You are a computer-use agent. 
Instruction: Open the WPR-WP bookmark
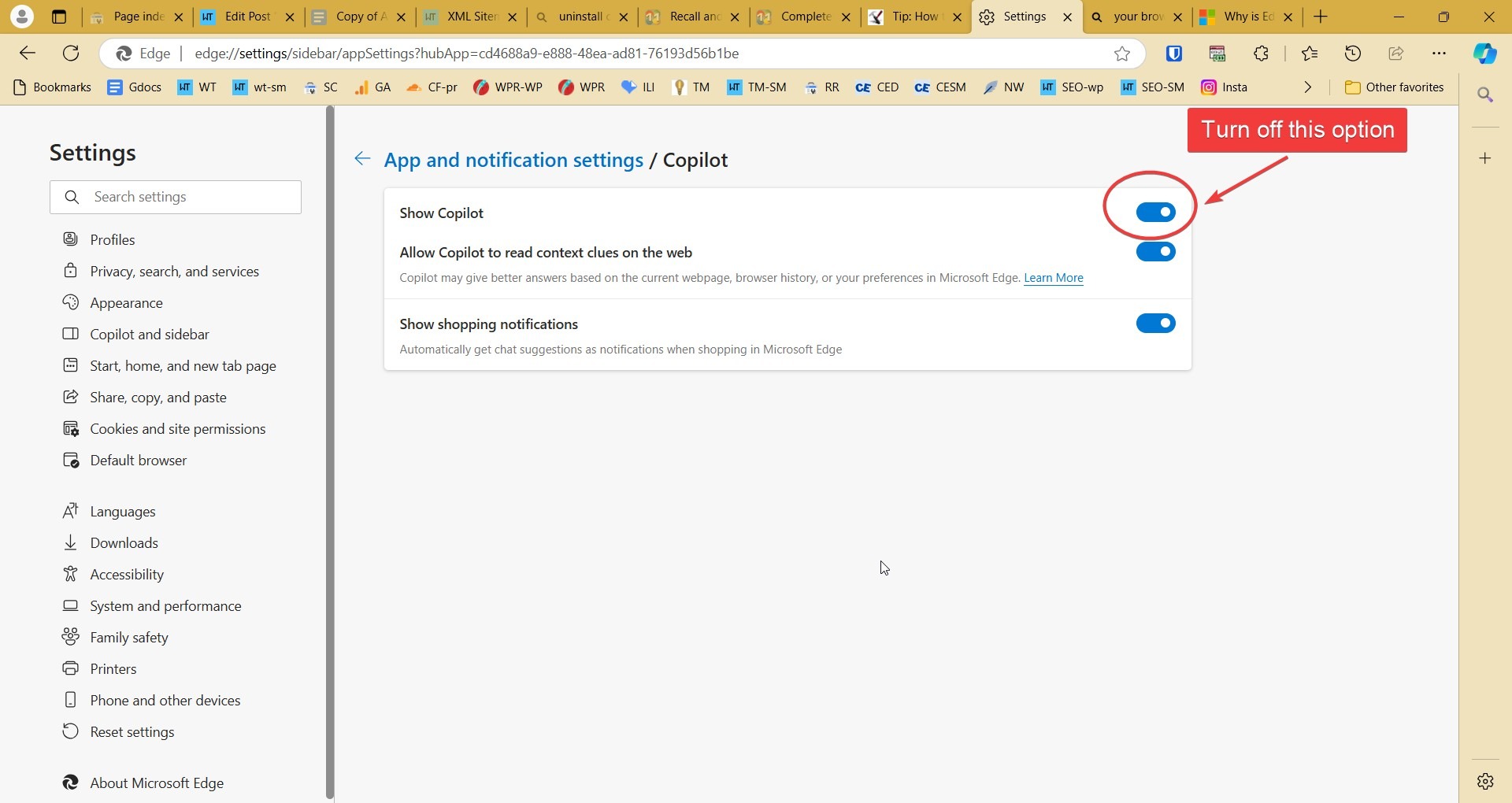pos(508,87)
